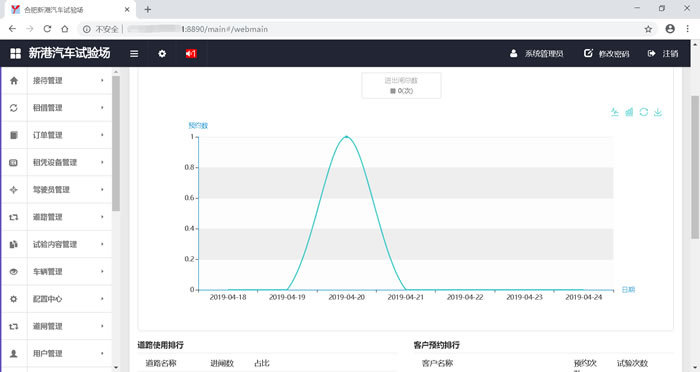The image size is (700, 372).
Task: Click the refresh-arrows icon beside 租借管理
Action: 14,108
